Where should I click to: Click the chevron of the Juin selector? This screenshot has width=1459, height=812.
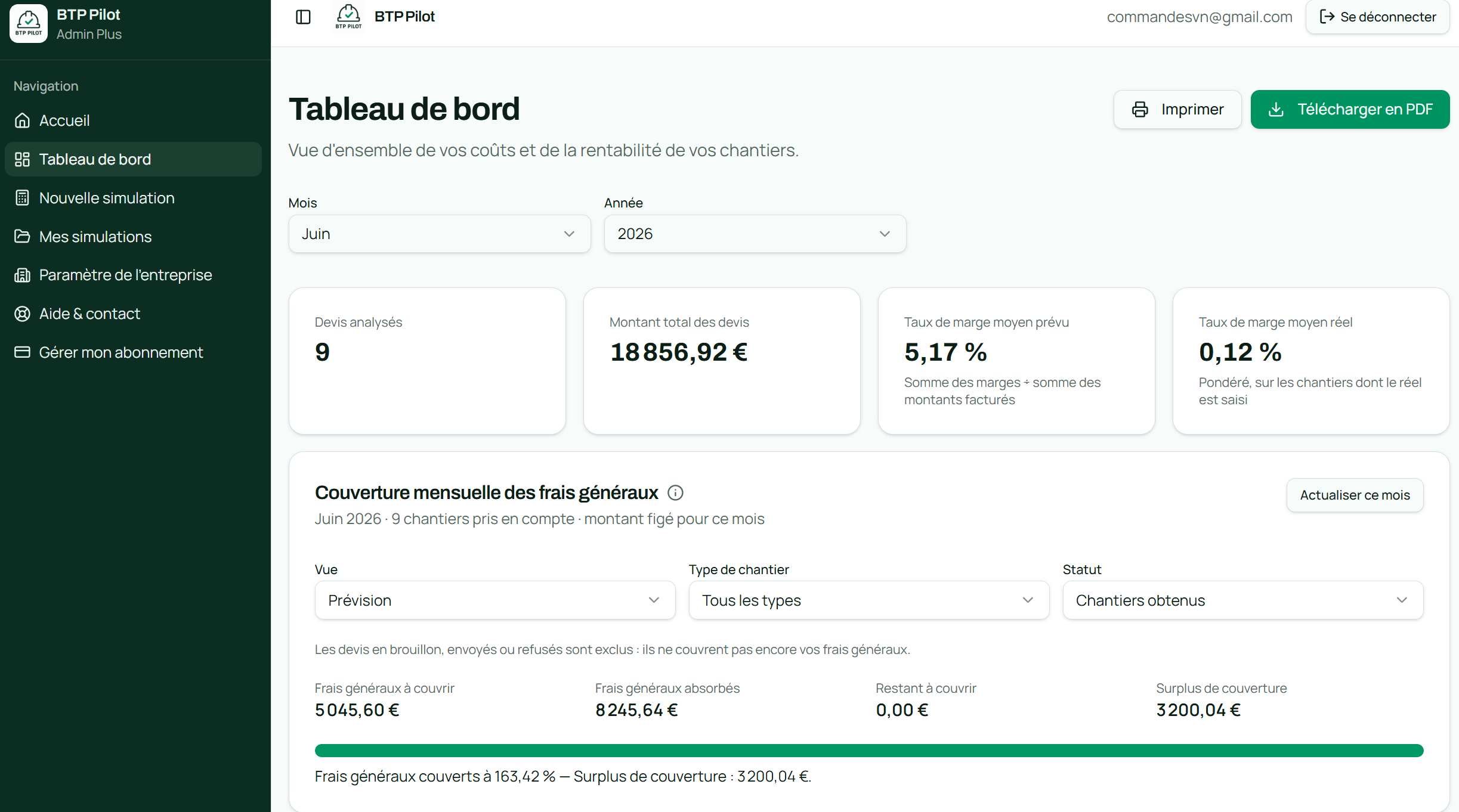coord(569,234)
